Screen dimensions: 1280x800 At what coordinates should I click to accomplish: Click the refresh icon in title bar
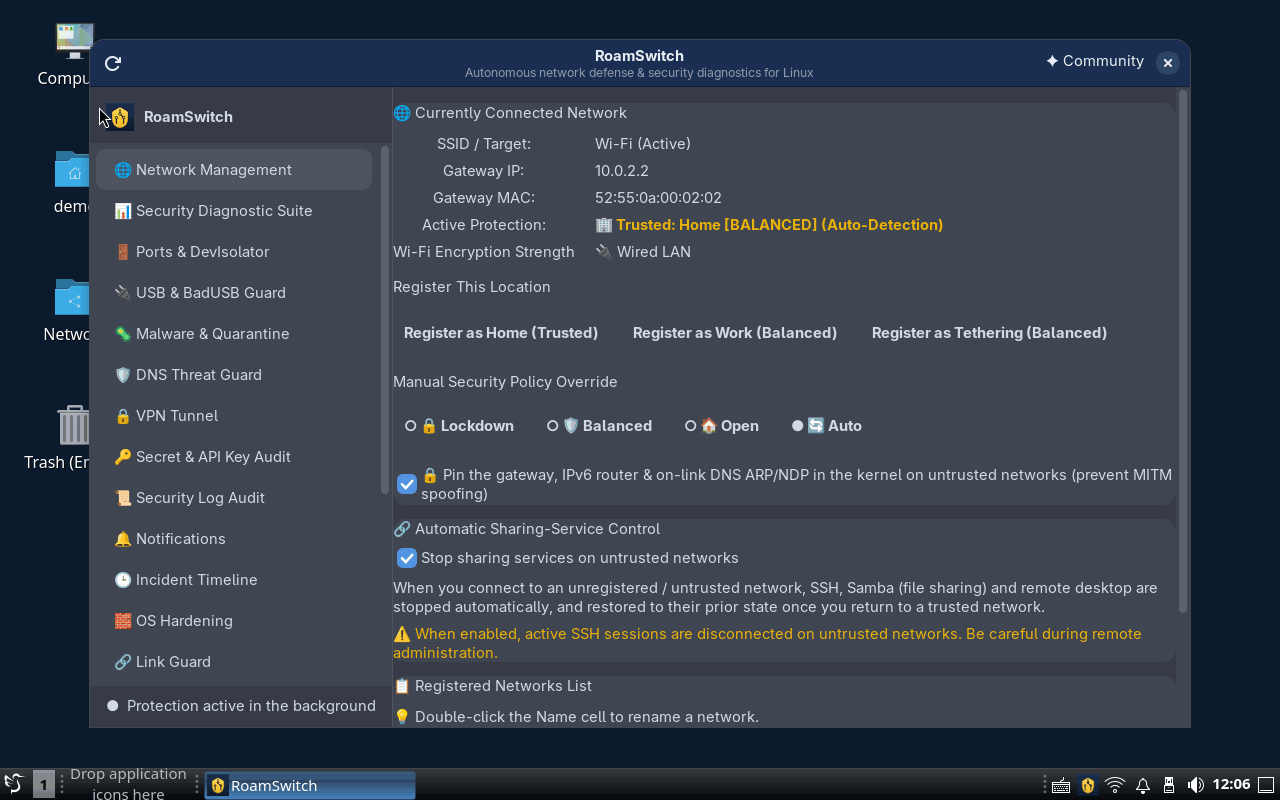113,63
